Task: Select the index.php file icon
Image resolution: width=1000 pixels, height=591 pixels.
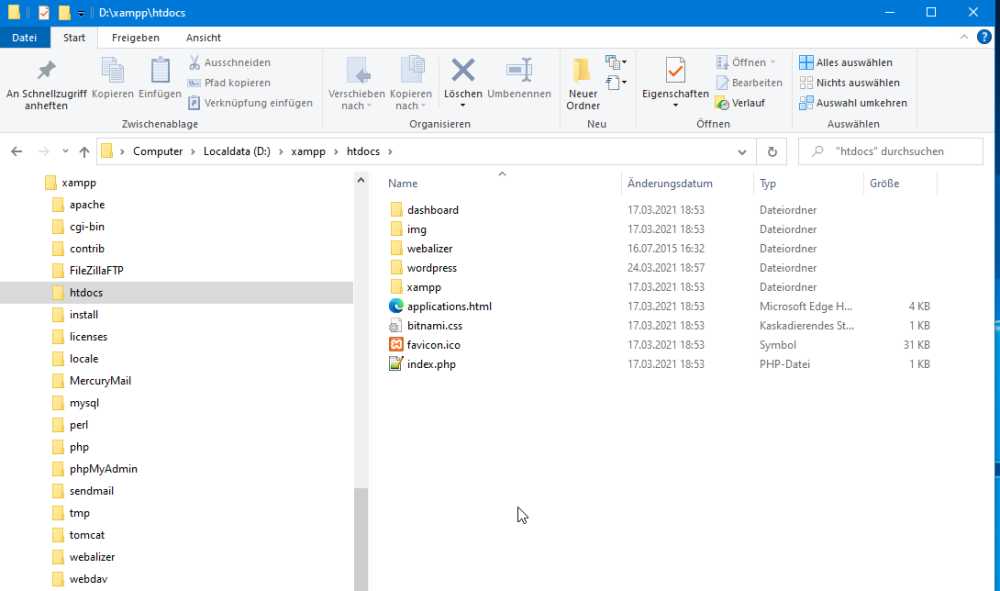Action: pyautogui.click(x=396, y=364)
